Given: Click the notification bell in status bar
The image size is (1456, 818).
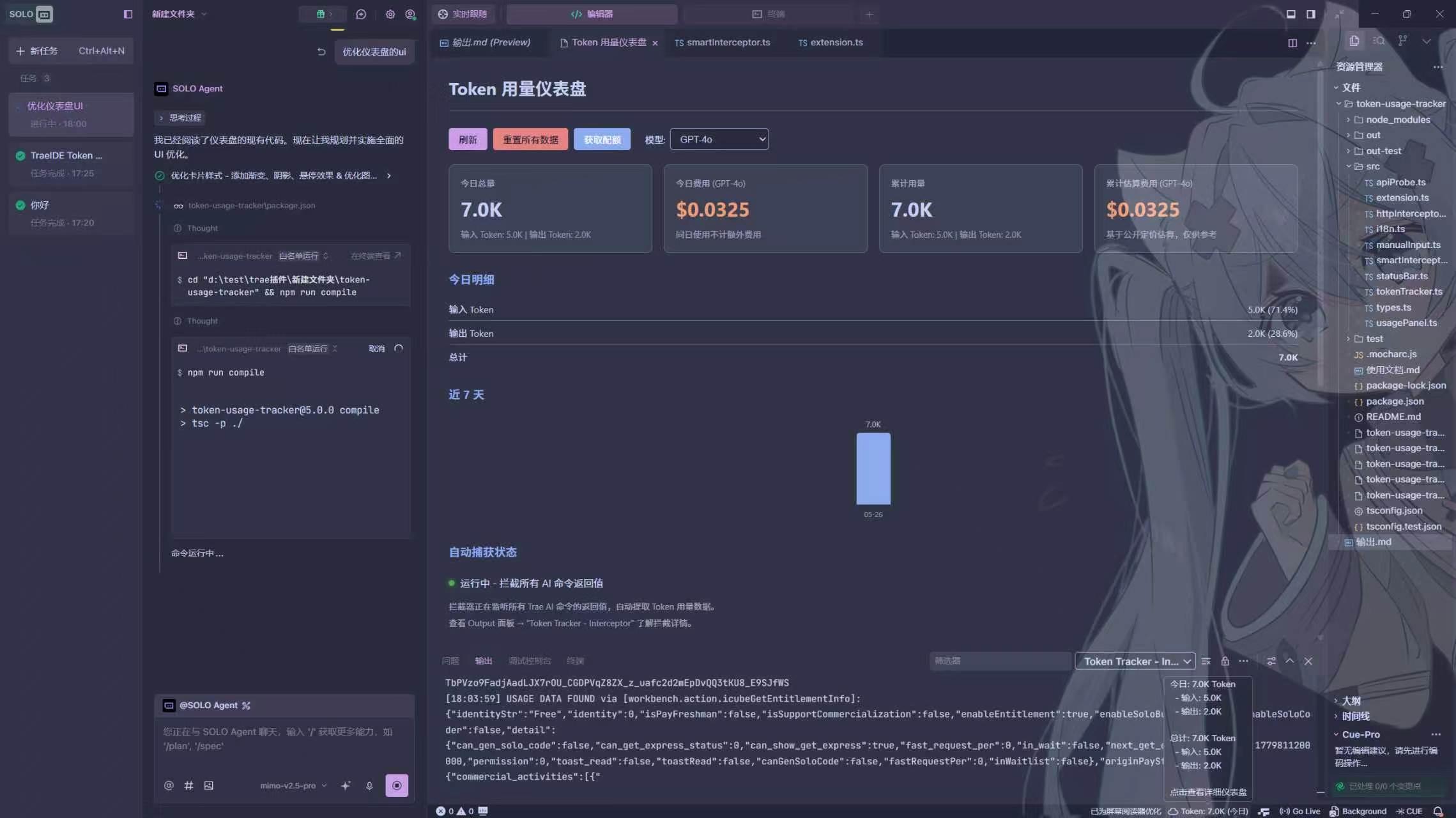Looking at the screenshot, I should click(x=1438, y=811).
